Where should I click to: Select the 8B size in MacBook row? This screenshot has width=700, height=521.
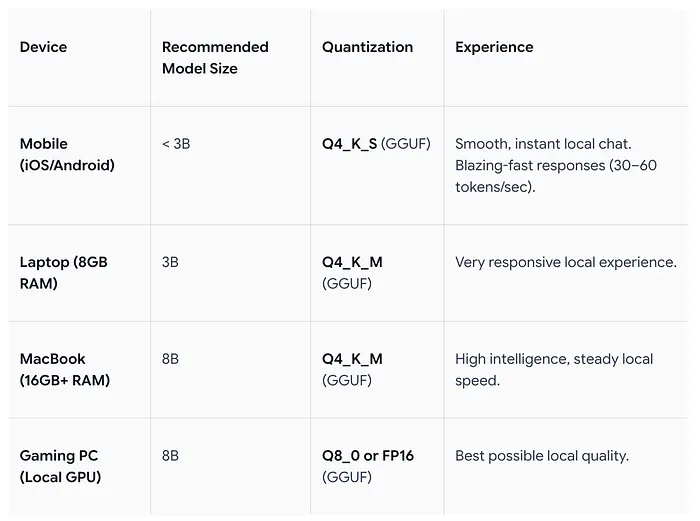170,359
